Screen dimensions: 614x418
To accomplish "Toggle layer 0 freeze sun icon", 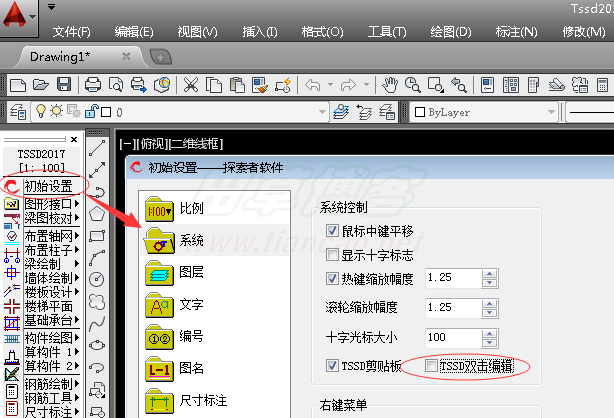I will tap(56, 111).
